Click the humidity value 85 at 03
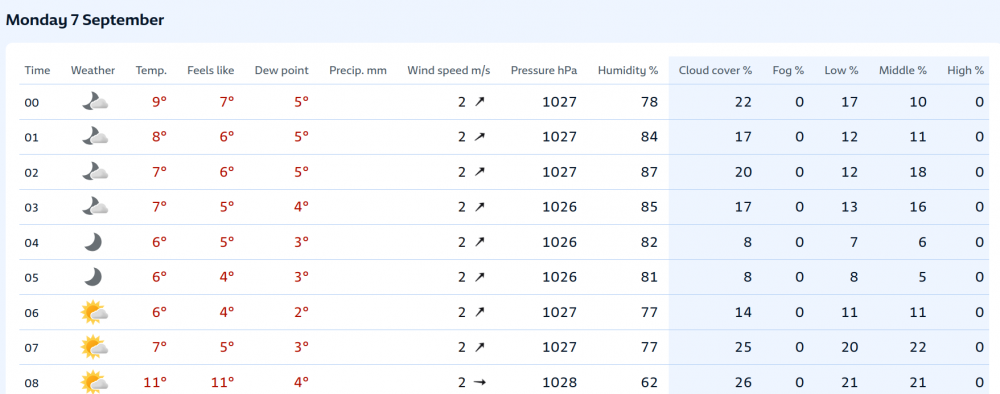Viewport: 1000px width, 394px height. [650, 207]
